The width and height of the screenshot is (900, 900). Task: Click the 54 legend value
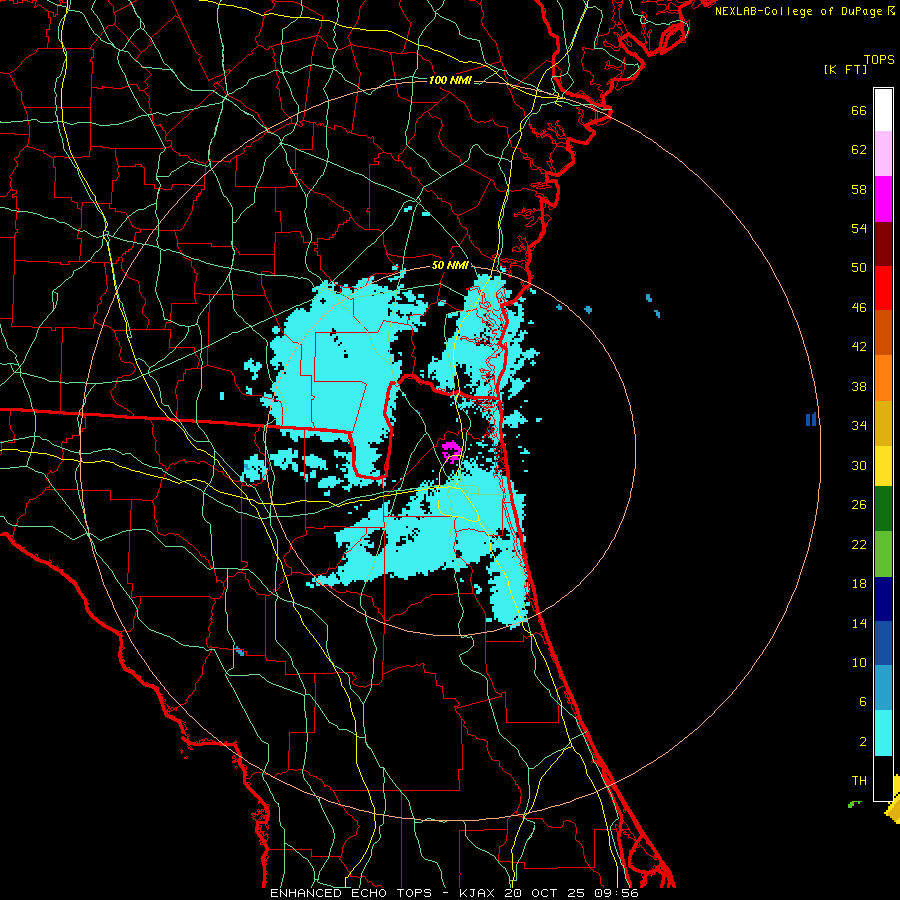pos(859,228)
